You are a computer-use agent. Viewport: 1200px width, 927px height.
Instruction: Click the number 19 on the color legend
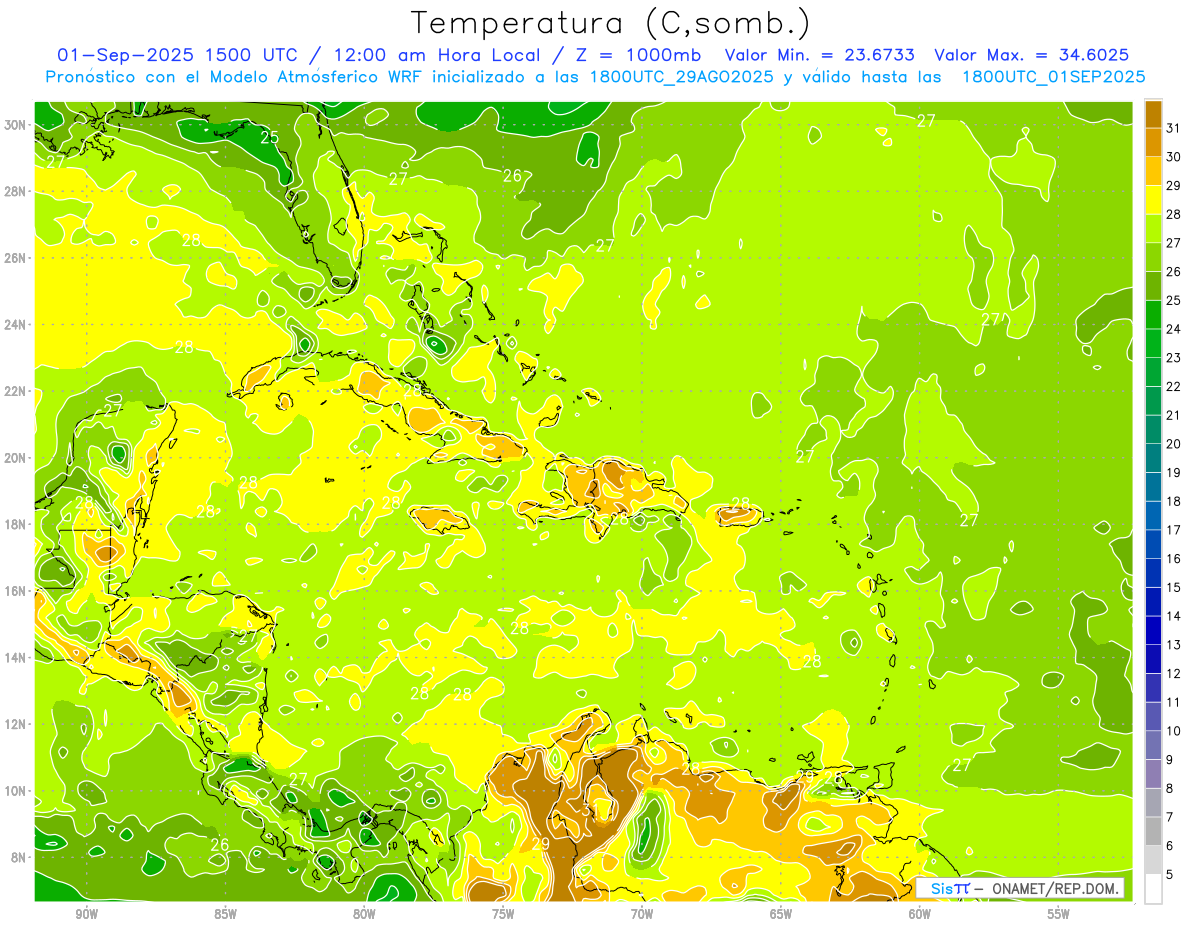[x=1174, y=473]
